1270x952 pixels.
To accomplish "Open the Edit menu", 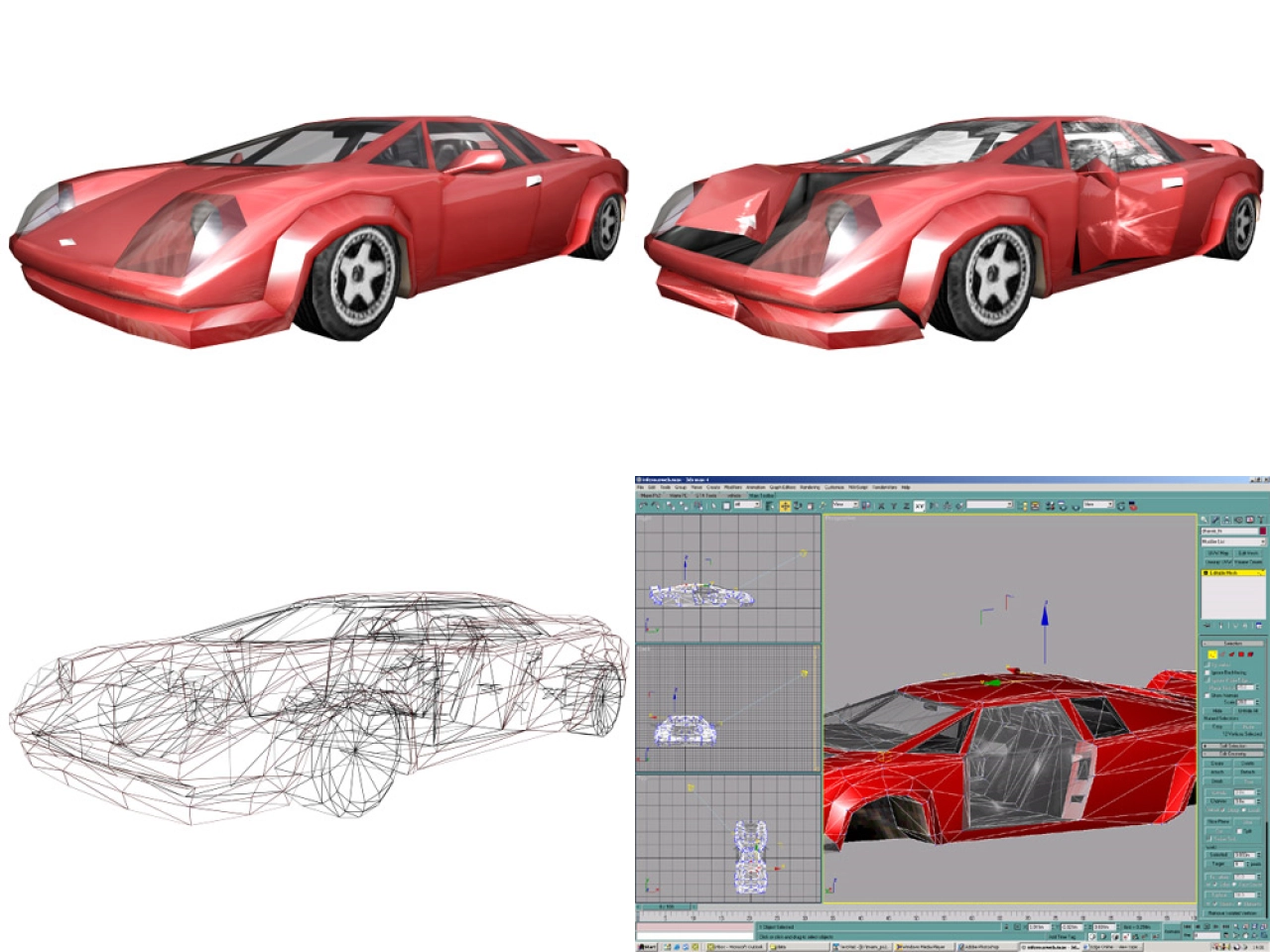I will click(652, 487).
